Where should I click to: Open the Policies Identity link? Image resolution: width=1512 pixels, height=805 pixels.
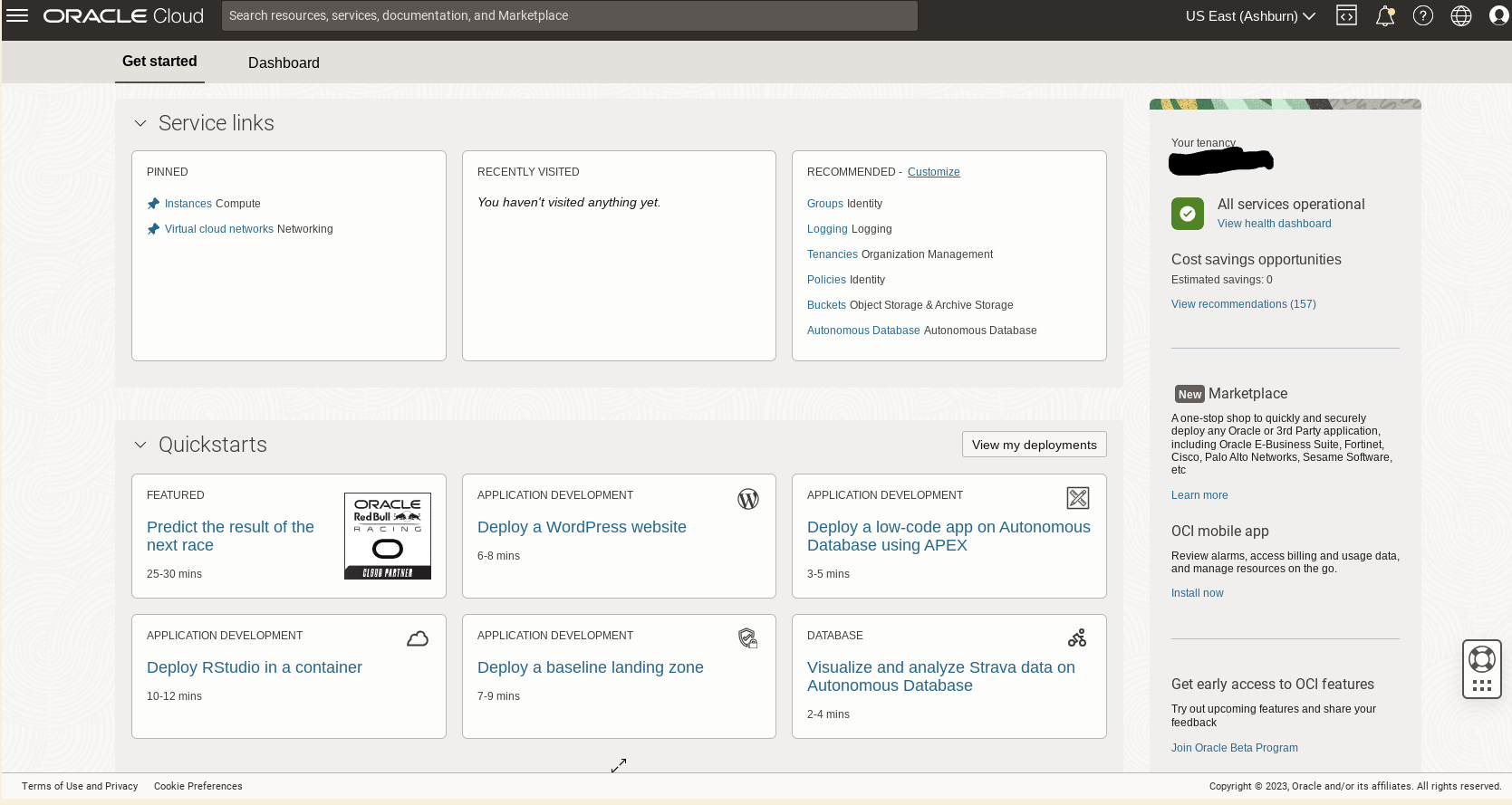coord(826,280)
